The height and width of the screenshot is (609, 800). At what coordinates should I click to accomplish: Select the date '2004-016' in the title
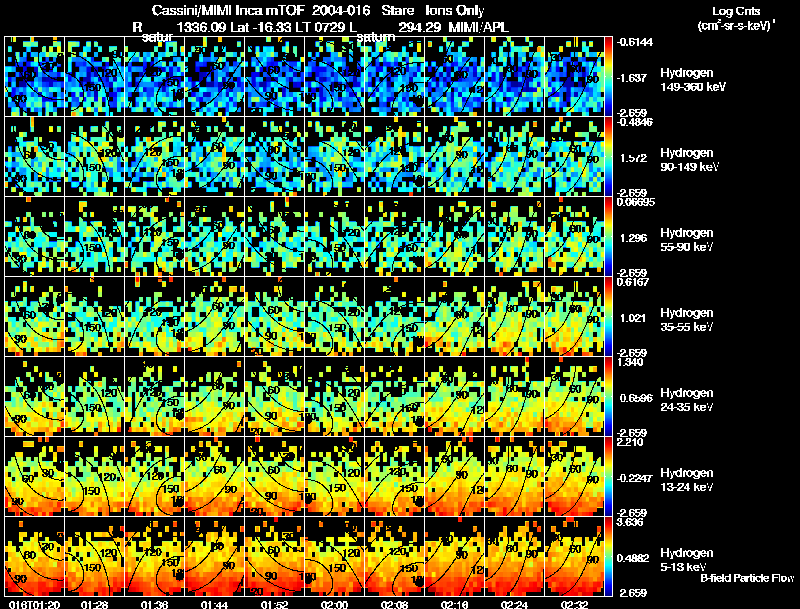click(x=340, y=11)
